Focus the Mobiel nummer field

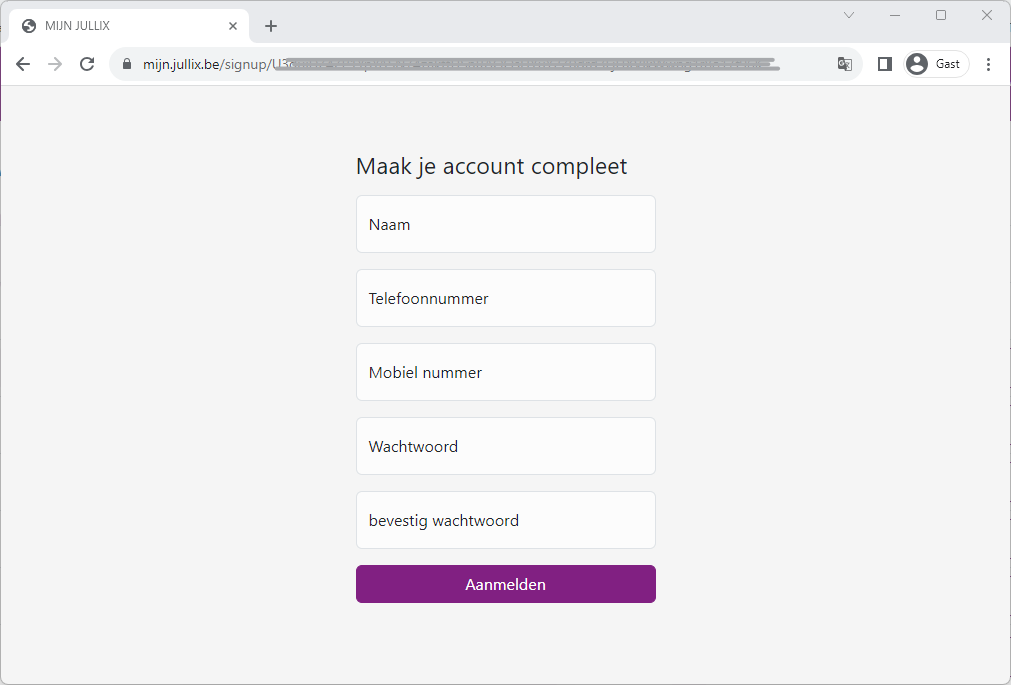pos(506,372)
